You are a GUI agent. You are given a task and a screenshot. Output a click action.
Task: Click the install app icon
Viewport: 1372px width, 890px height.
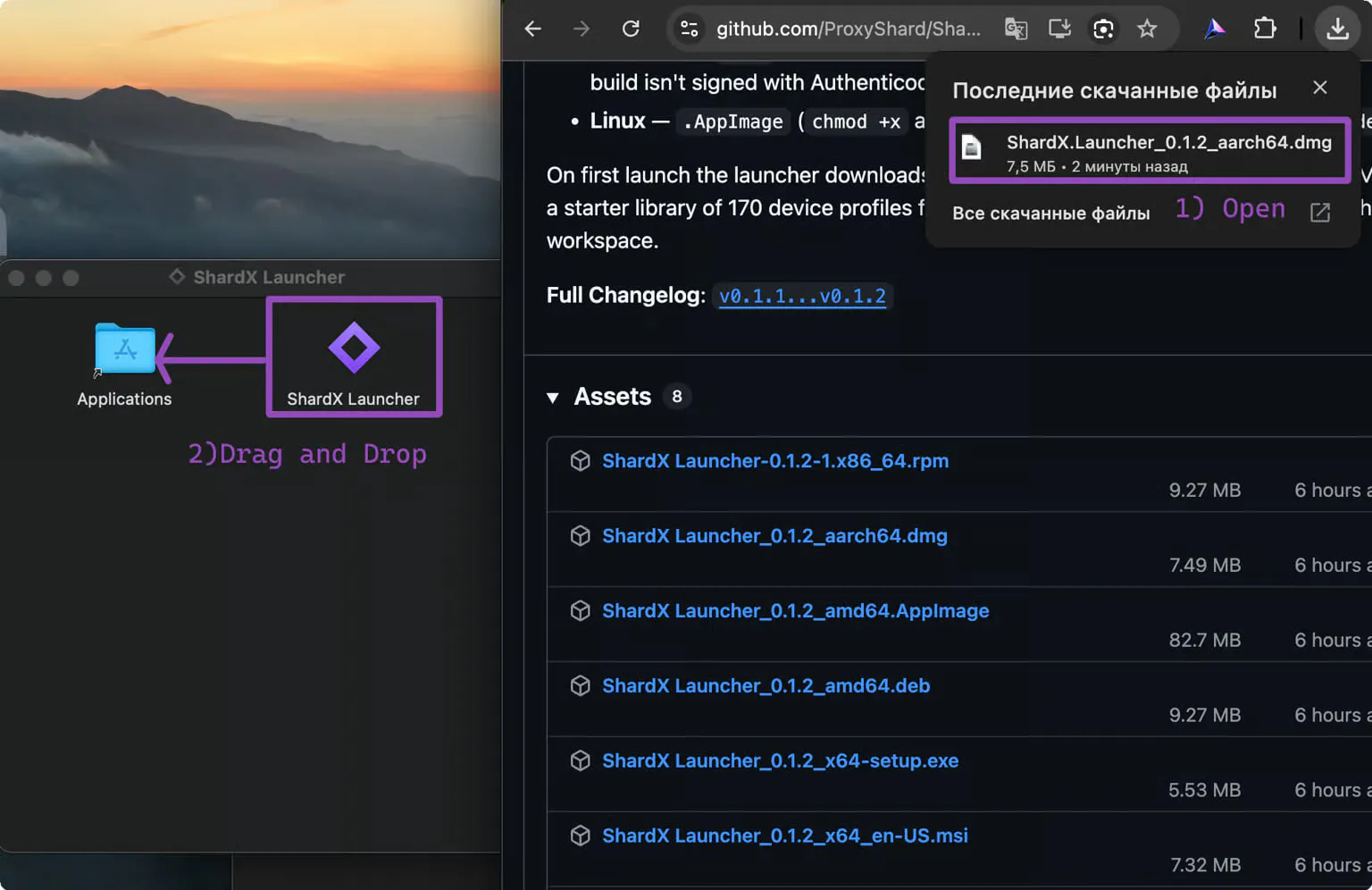(1059, 29)
